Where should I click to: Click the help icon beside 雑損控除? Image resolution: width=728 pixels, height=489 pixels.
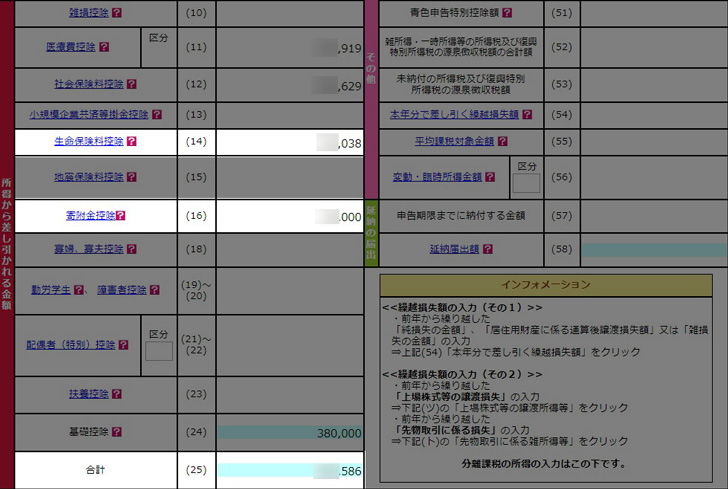click(x=117, y=14)
